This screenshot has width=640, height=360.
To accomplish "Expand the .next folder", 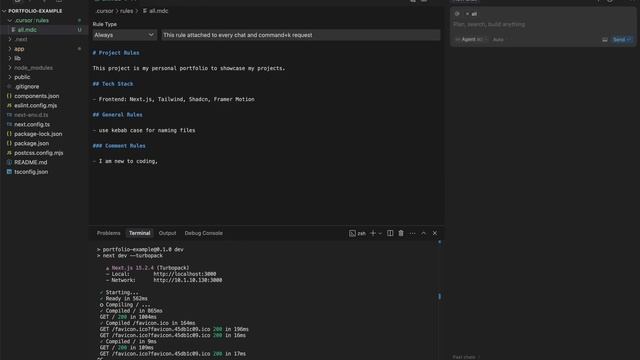I will click(10, 39).
